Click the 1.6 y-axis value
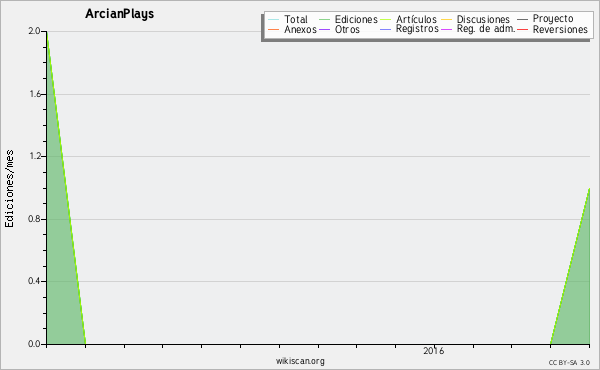This screenshot has height=370, width=600. [x=34, y=94]
